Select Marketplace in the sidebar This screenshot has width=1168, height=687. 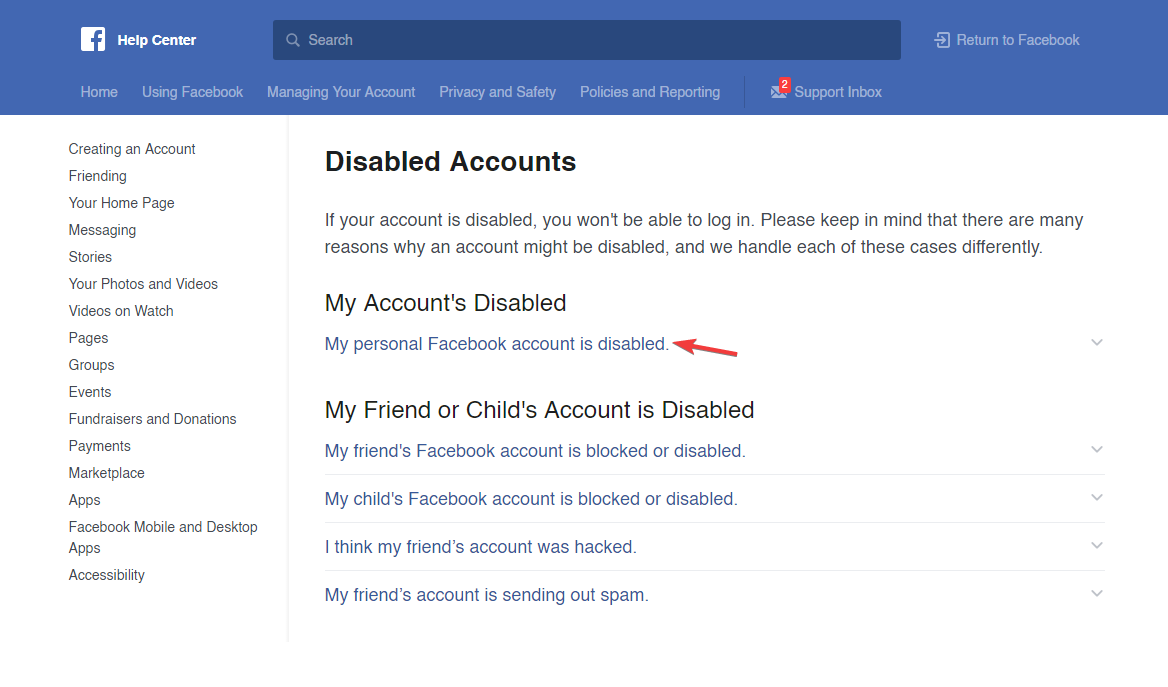coord(107,473)
